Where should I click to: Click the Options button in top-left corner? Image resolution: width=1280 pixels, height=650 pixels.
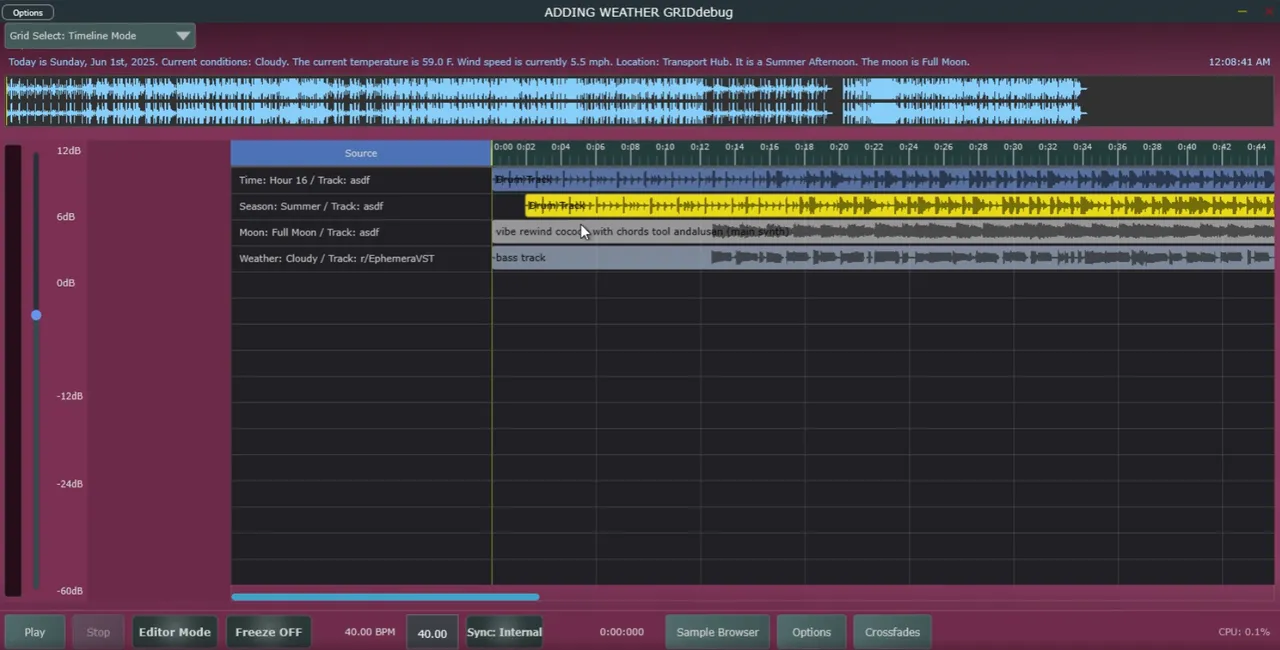click(28, 13)
